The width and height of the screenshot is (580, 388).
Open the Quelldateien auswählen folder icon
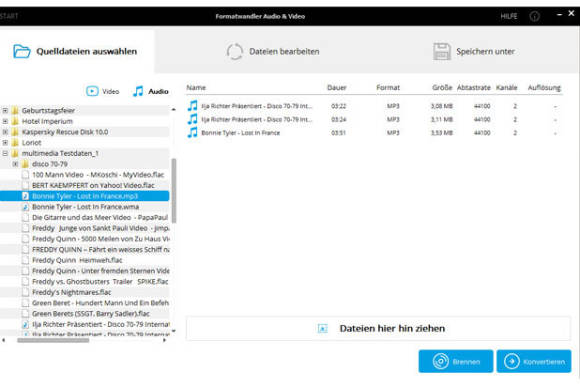coord(21,51)
